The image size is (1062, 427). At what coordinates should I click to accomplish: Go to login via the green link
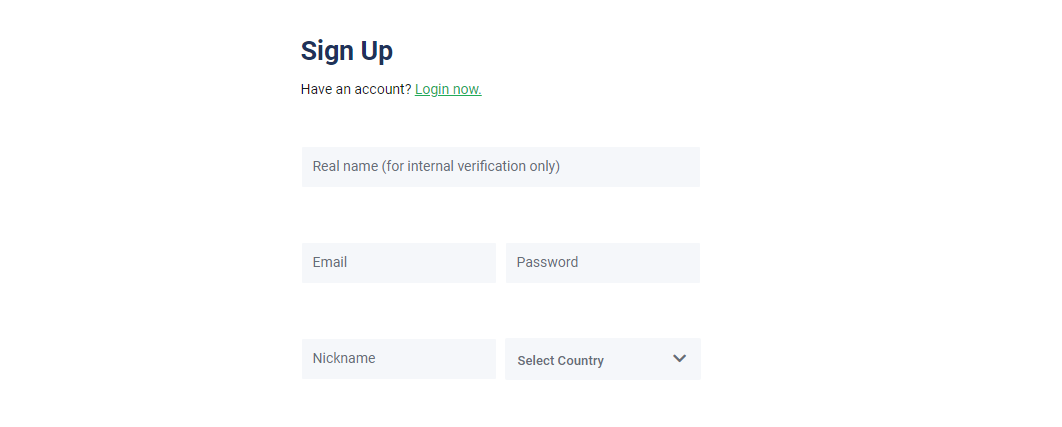pos(448,89)
